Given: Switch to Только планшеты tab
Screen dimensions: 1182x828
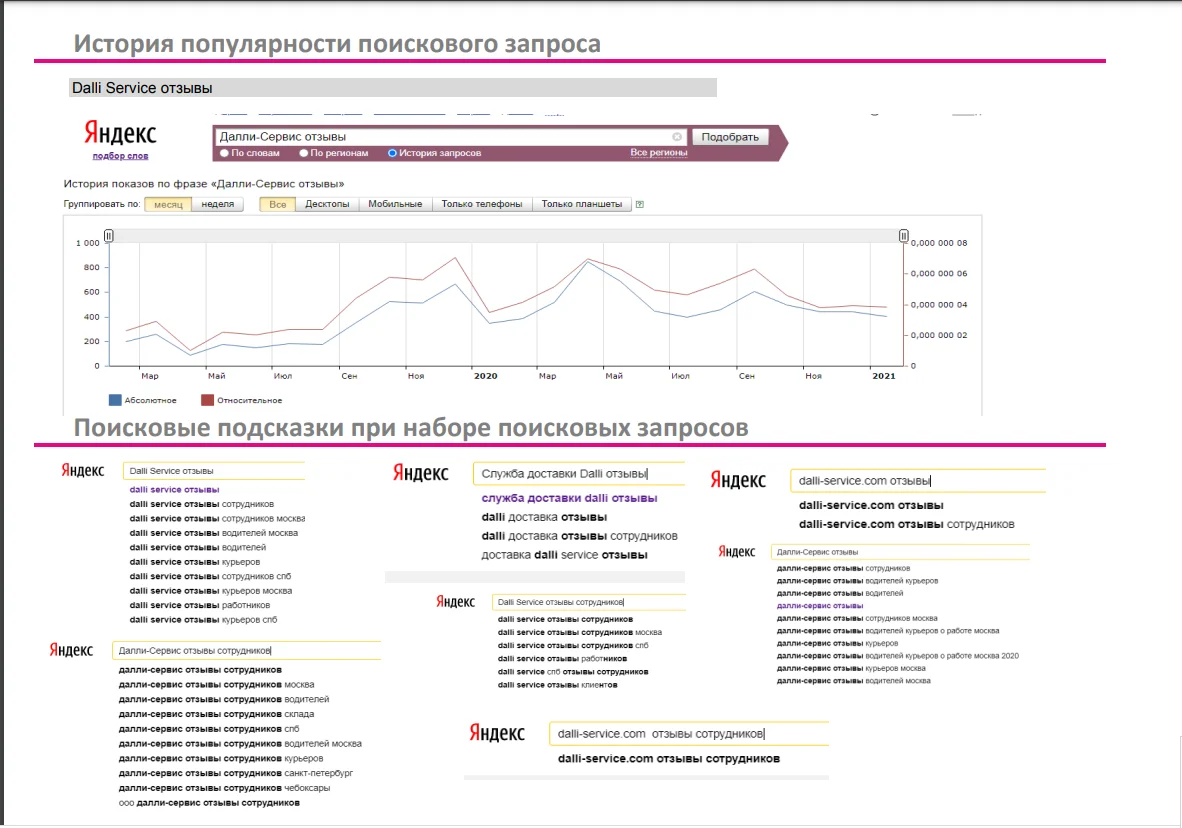Looking at the screenshot, I should pos(581,204).
